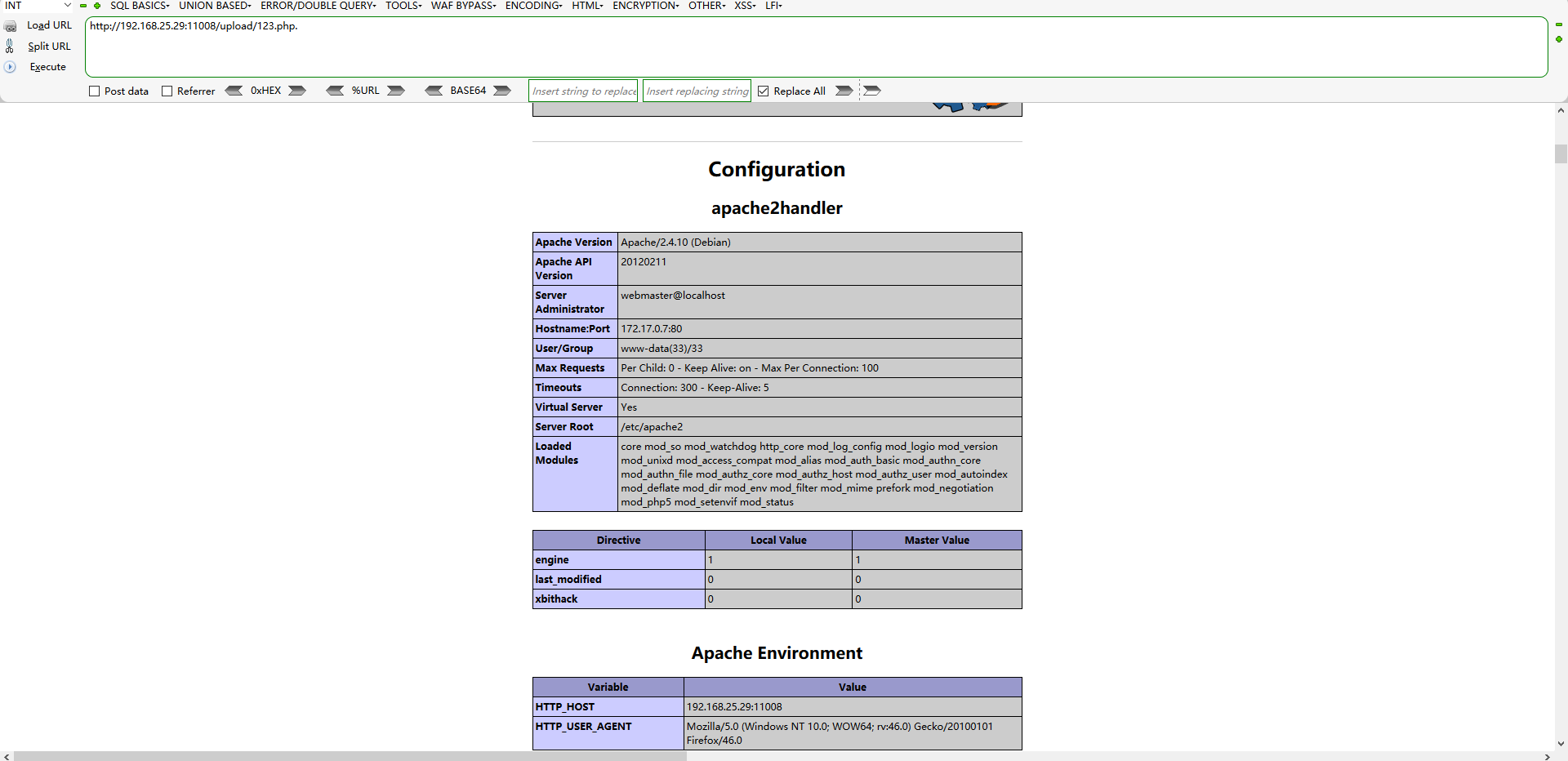
Task: Click the 'HTTP_USER_AGENT' variable cell
Action: 608,733
